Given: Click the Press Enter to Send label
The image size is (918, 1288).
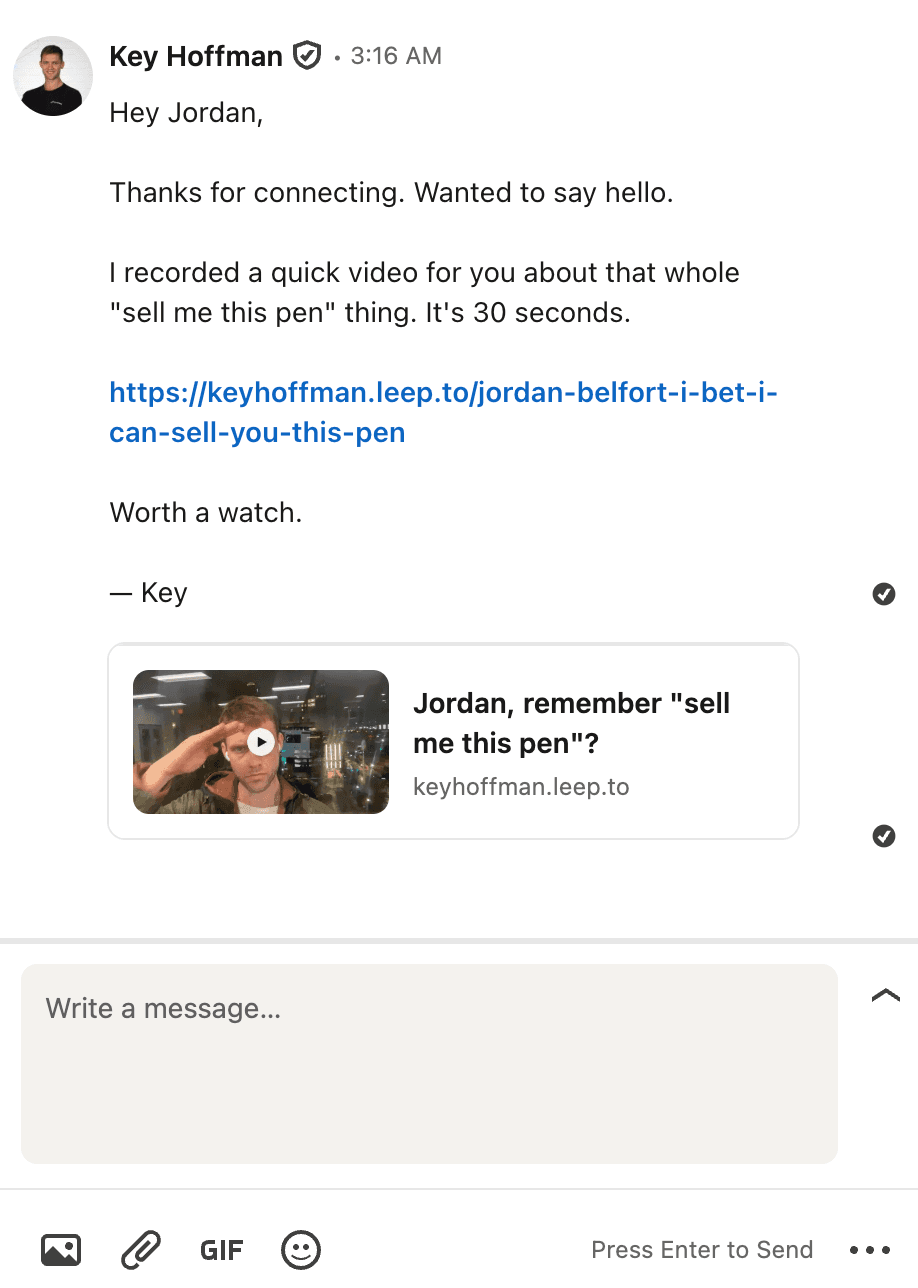Looking at the screenshot, I should tap(702, 1249).
